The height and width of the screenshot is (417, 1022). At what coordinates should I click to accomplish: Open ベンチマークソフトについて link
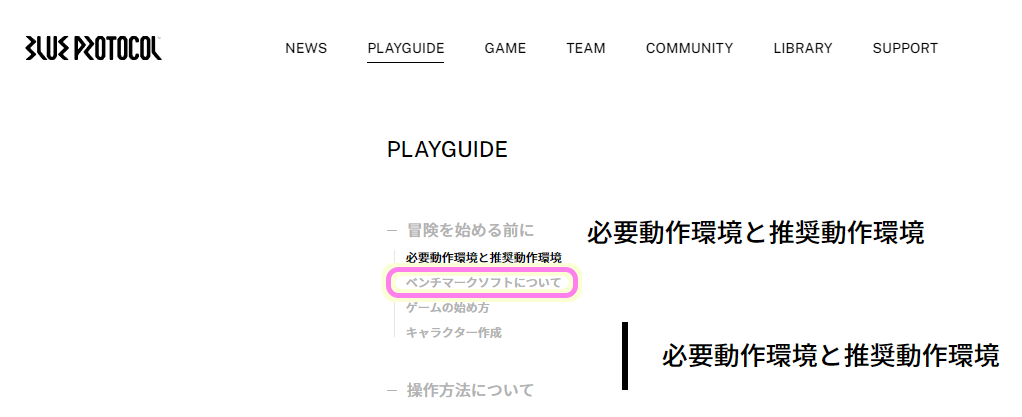(482, 283)
